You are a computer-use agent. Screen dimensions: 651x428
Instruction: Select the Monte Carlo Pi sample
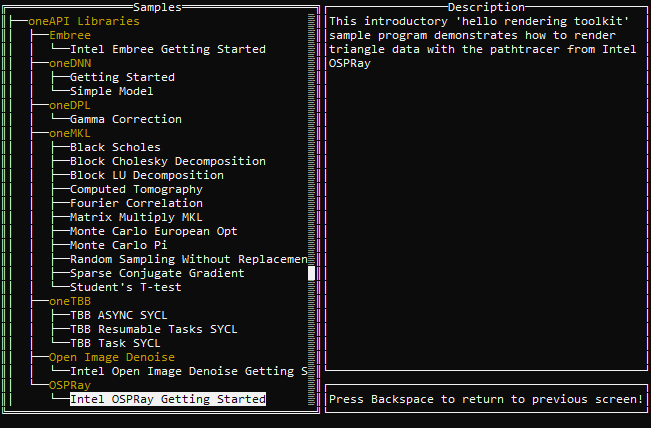click(119, 245)
